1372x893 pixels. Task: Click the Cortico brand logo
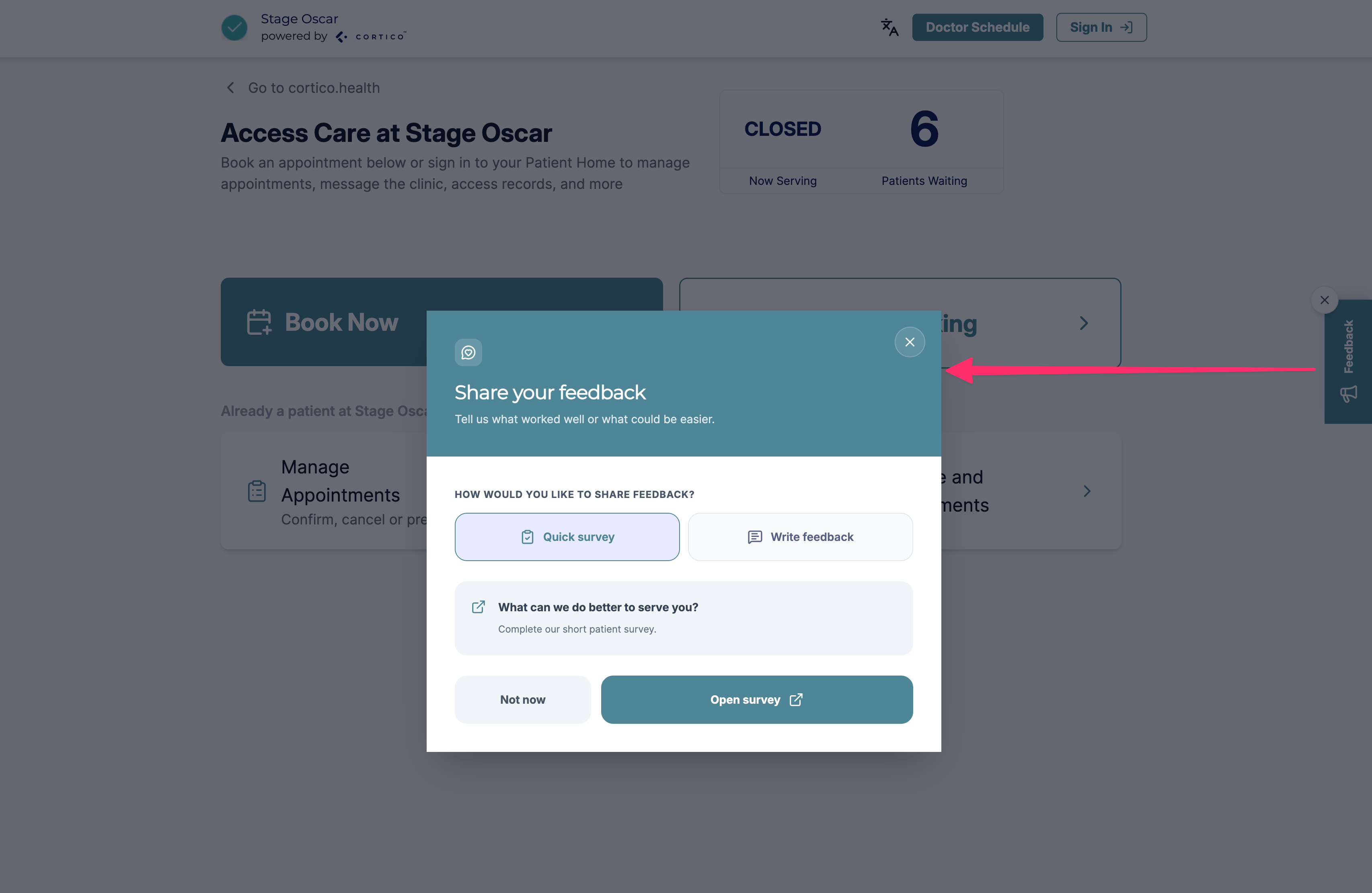pos(371,36)
